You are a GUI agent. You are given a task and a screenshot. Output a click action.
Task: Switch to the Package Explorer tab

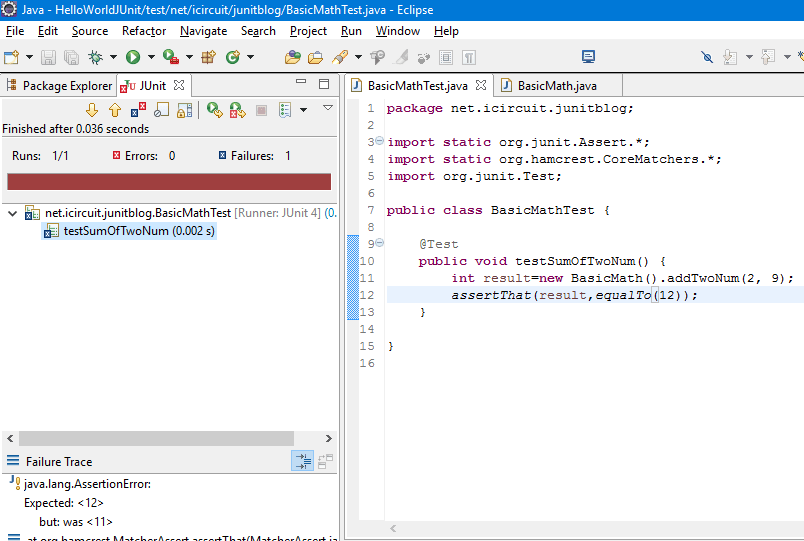tap(59, 86)
